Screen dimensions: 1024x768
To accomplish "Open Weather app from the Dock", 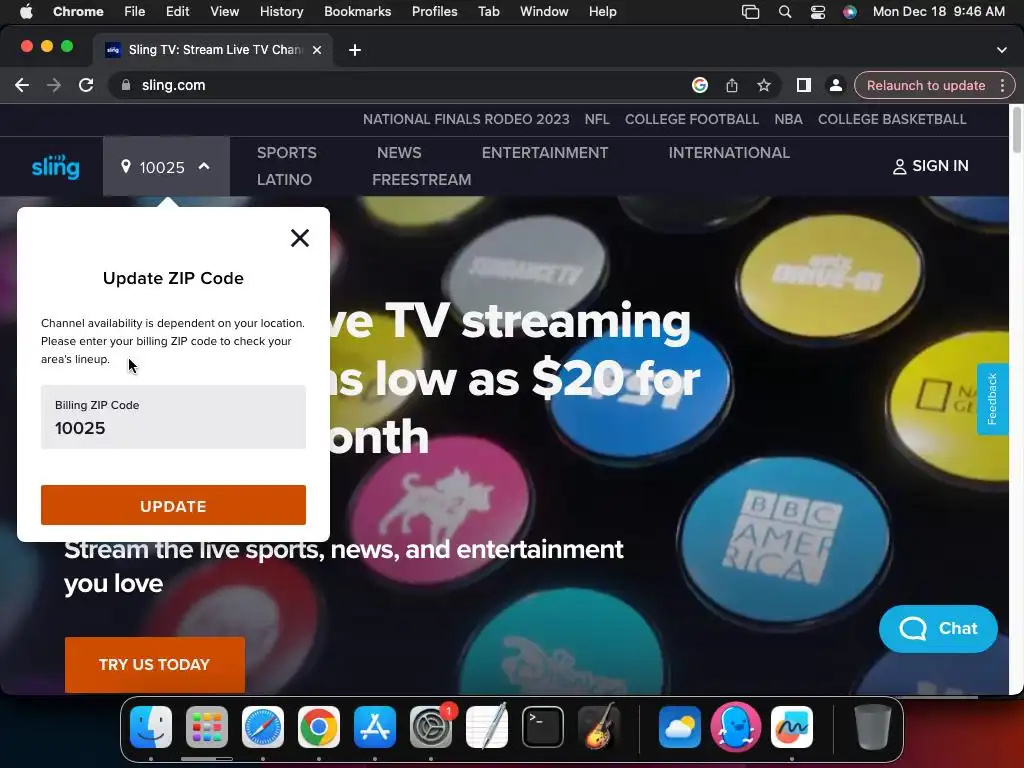I will click(680, 727).
